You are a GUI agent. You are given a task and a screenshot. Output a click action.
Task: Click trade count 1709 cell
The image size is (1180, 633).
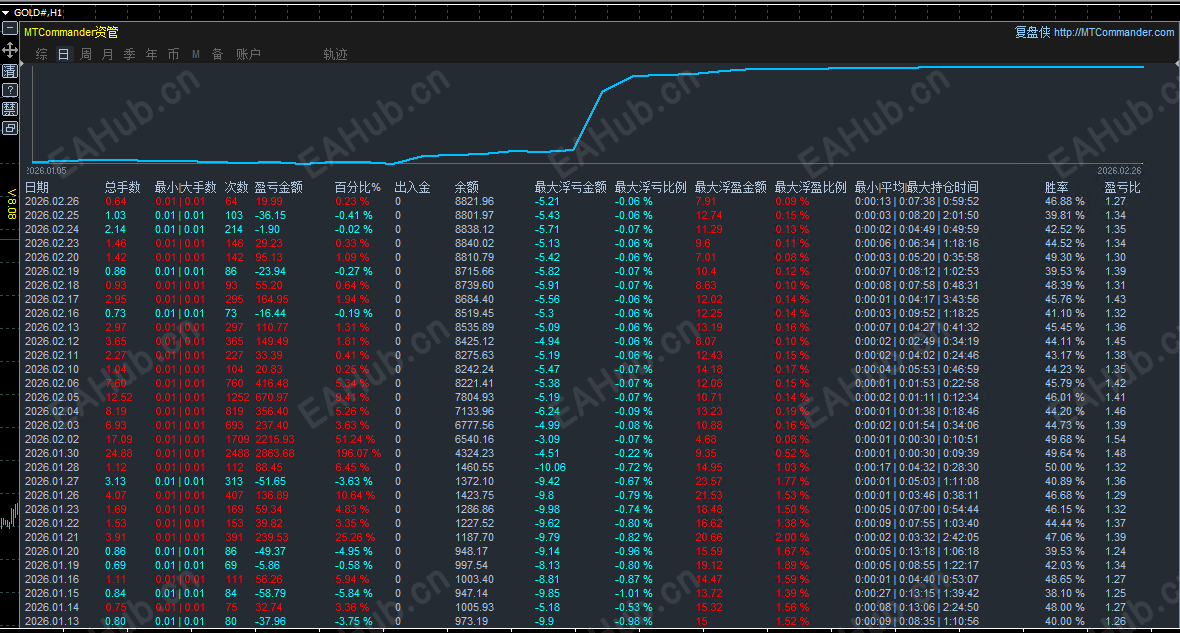point(237,440)
